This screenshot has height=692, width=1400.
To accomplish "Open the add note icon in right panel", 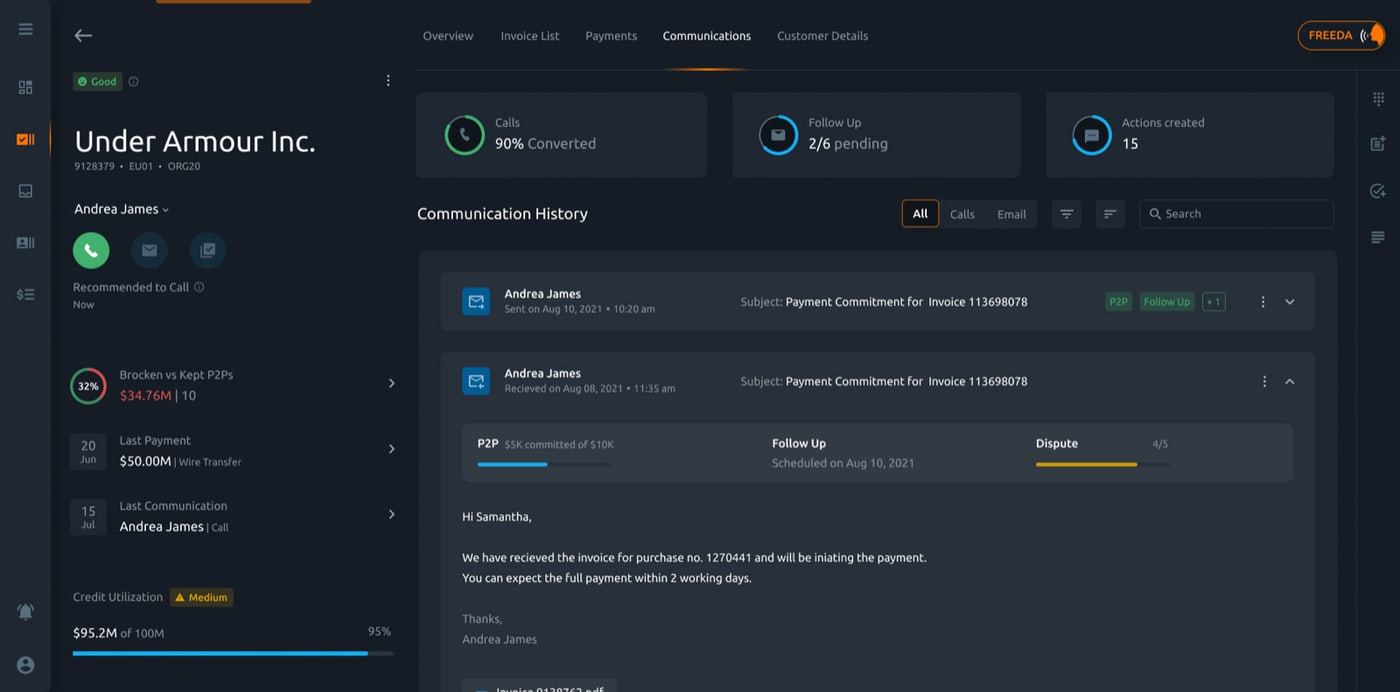I will [x=1378, y=144].
